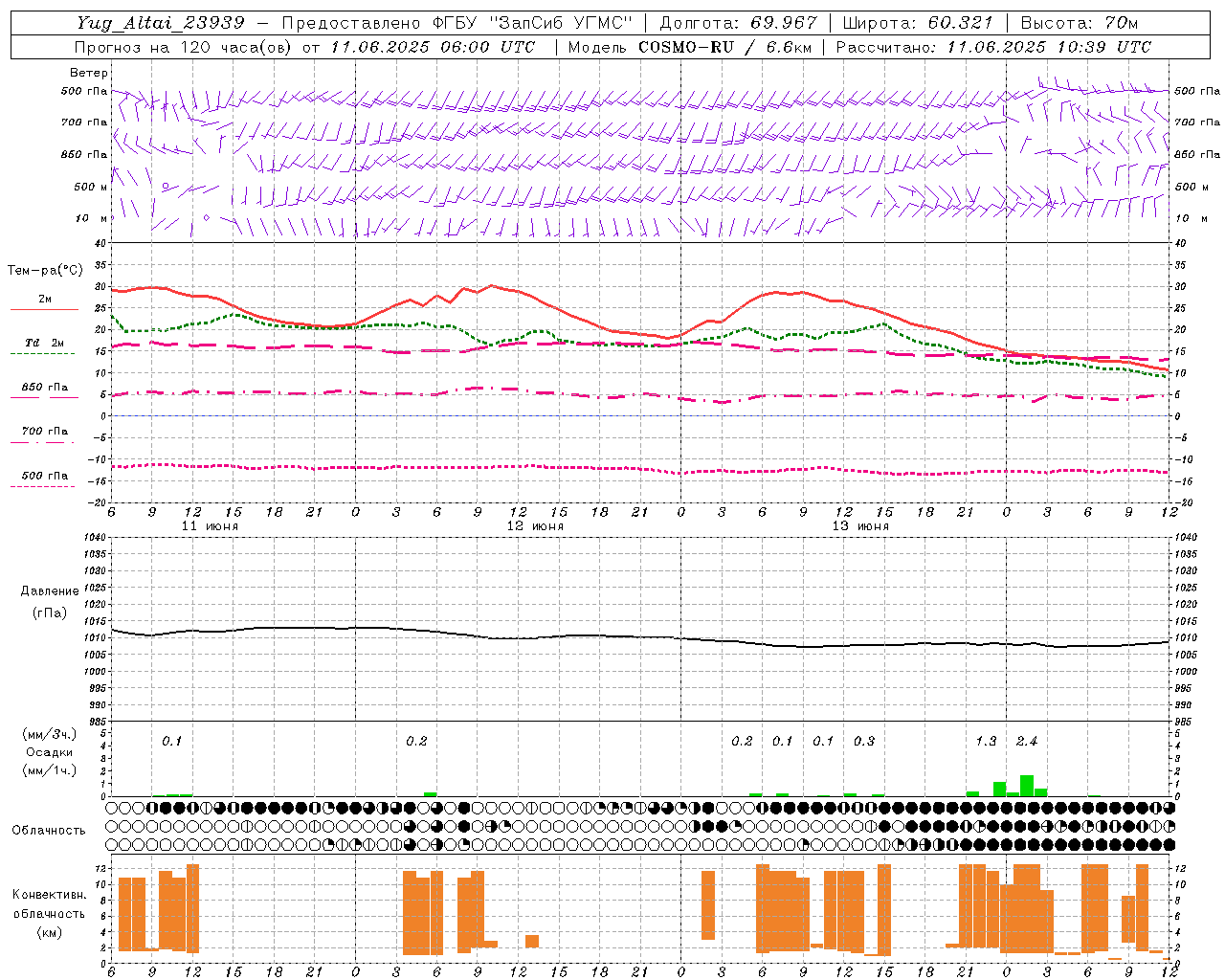Click the 0.3 precipitation value
This screenshot has width=1225, height=980.
(x=864, y=742)
